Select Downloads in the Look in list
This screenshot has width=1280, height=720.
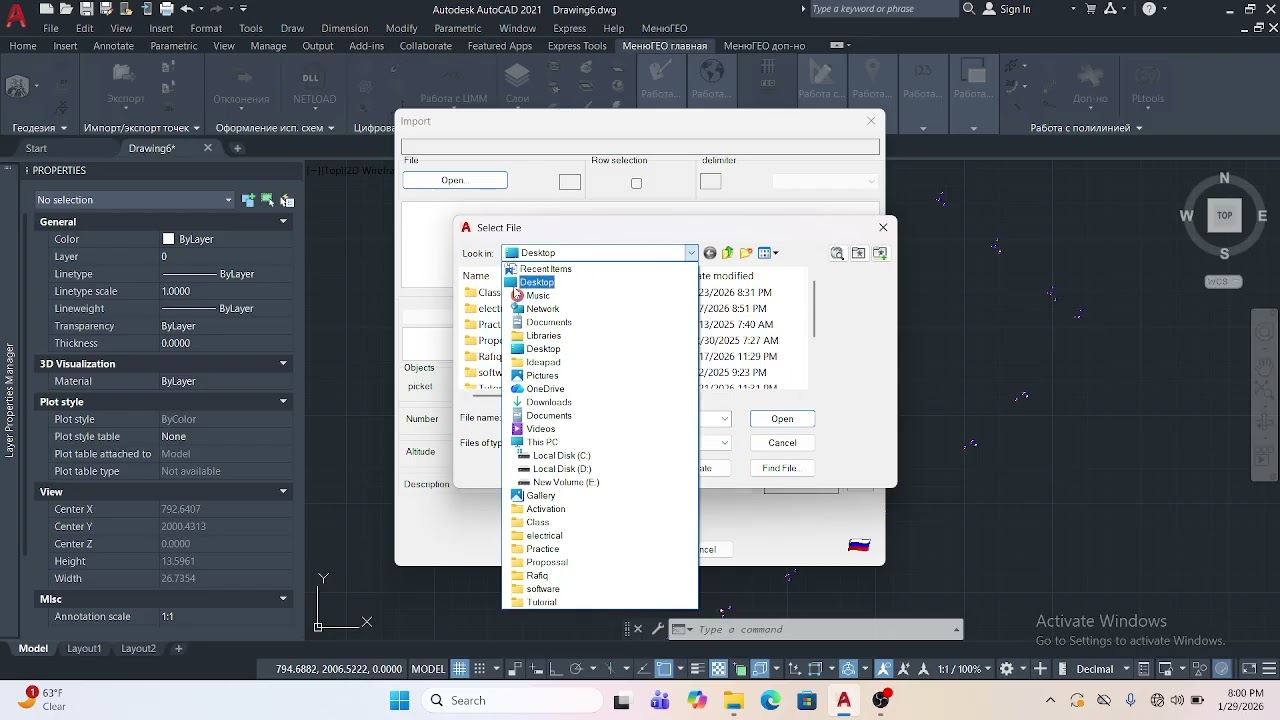[x=548, y=402]
